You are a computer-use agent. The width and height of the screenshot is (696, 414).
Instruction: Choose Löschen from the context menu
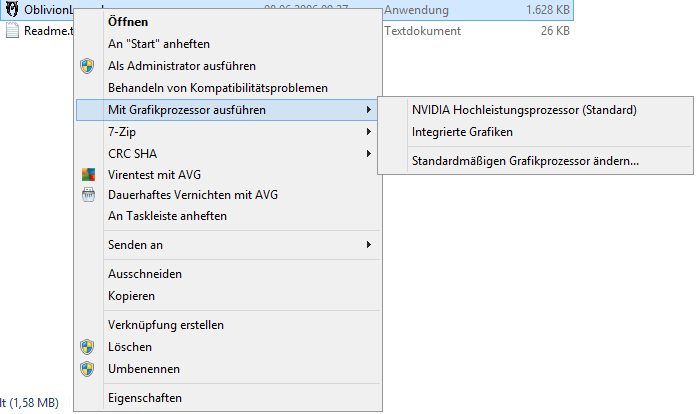click(227, 347)
